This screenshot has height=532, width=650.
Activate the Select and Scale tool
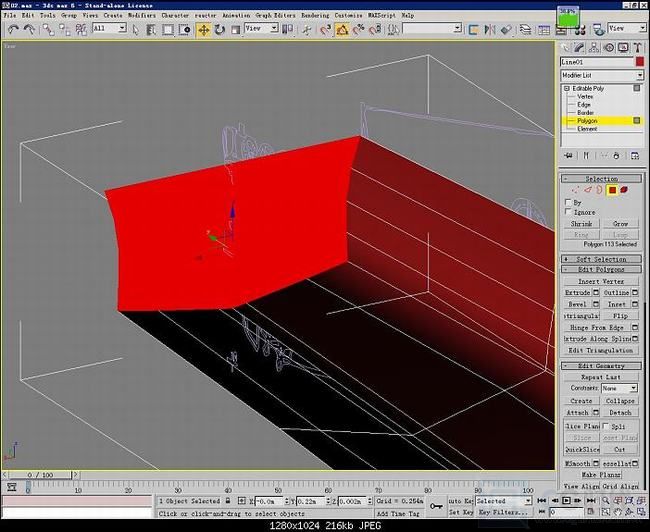235,29
